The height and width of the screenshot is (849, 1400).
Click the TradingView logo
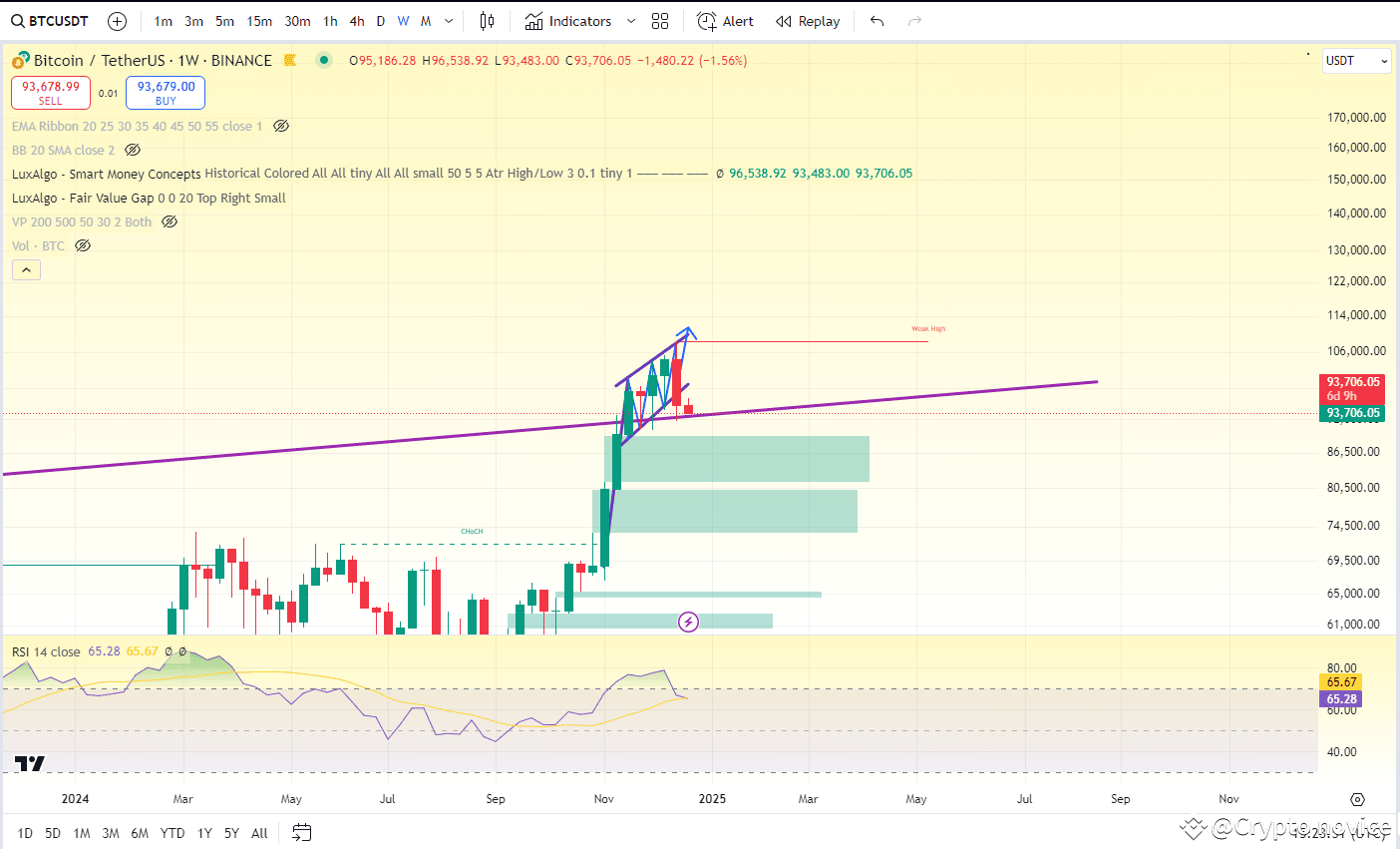point(30,764)
